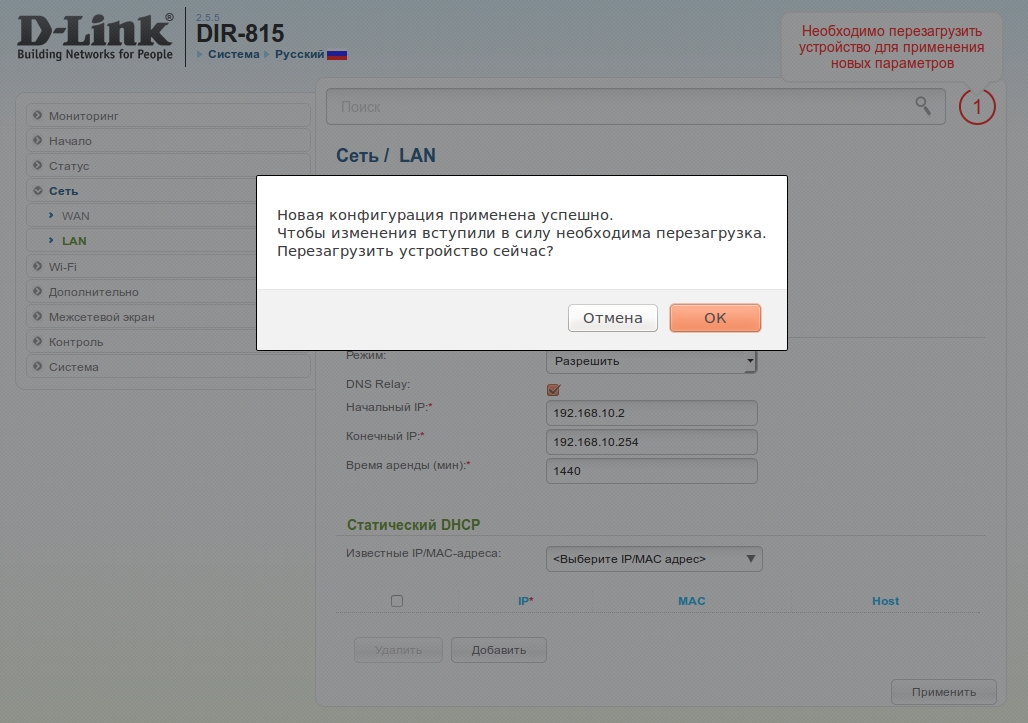Image resolution: width=1028 pixels, height=723 pixels.
Task: Open the Режим dropdown set to Разрешить
Action: click(x=651, y=361)
